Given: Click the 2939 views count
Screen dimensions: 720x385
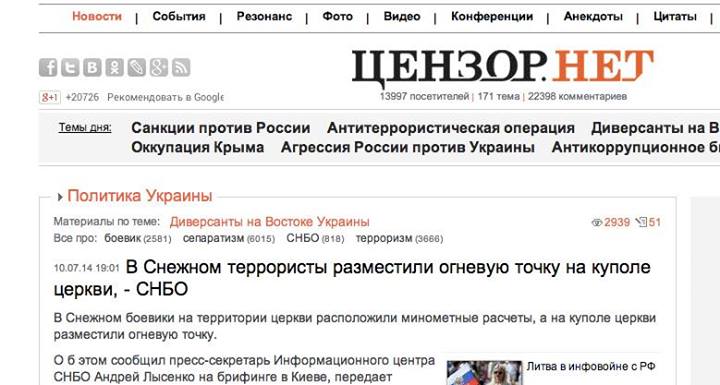Looking at the screenshot, I should point(617,222).
